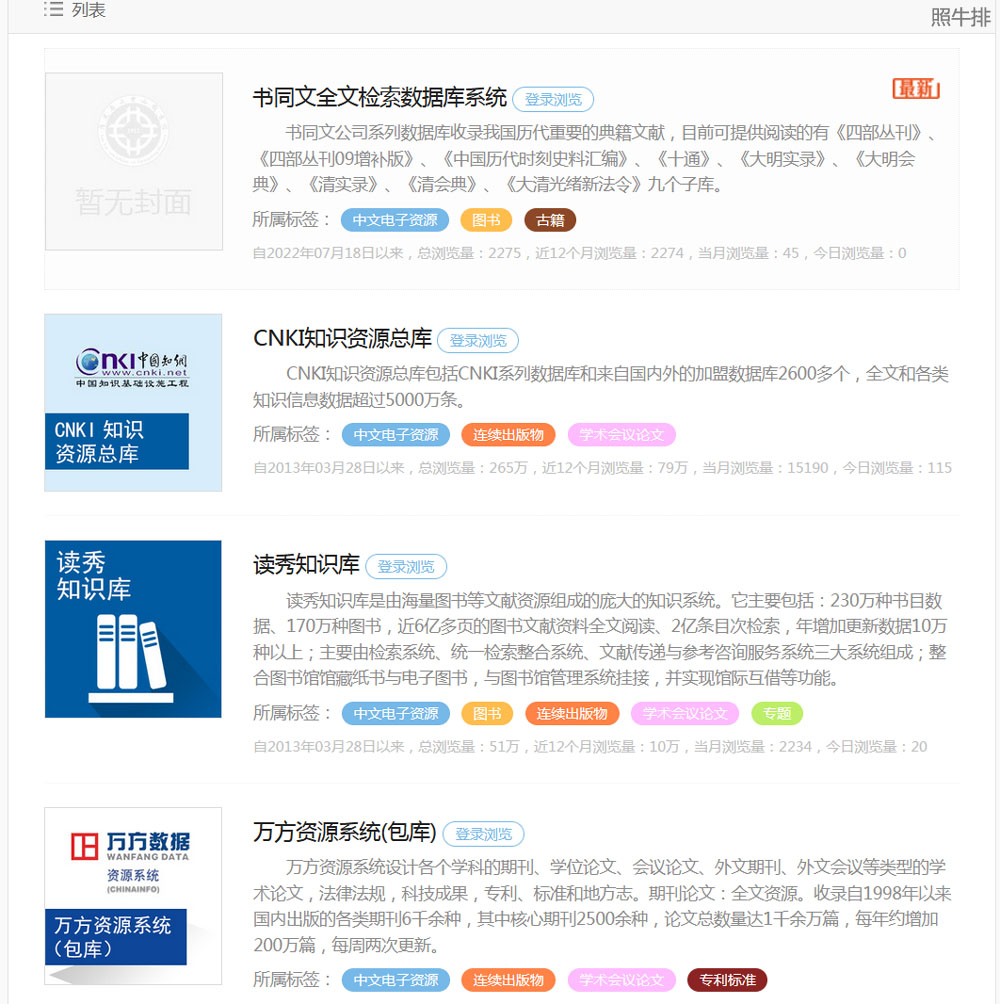The width and height of the screenshot is (1000, 1004).
Task: Select 学术会议论文 tag under CNKI
Action: 621,435
